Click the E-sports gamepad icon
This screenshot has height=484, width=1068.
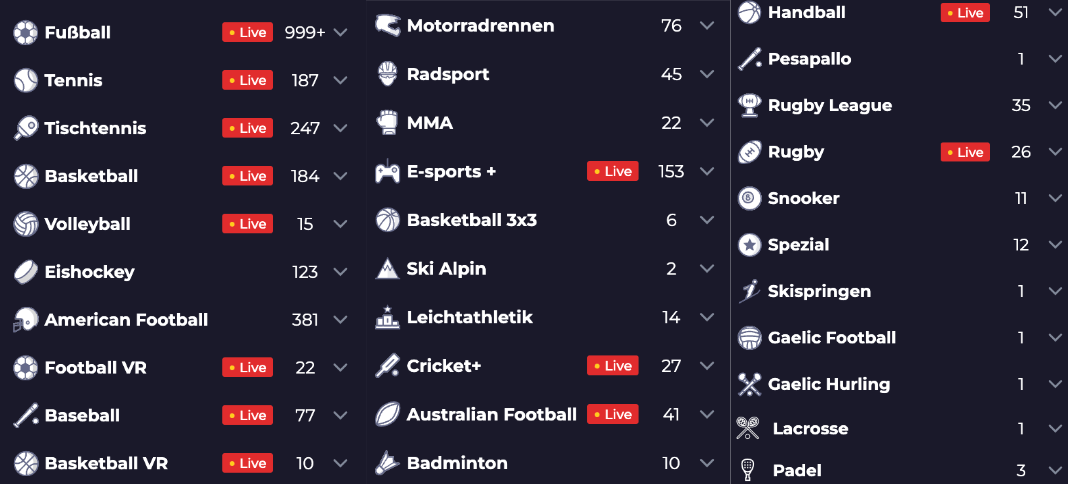point(387,172)
